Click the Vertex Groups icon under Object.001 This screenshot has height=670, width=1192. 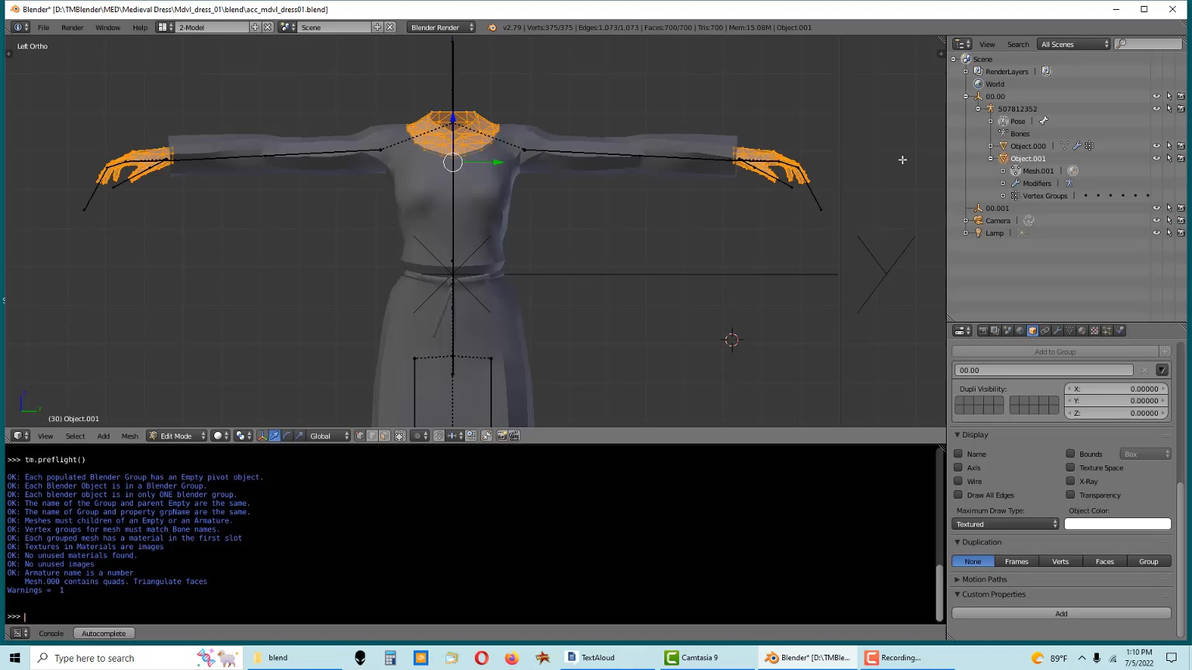(1014, 196)
